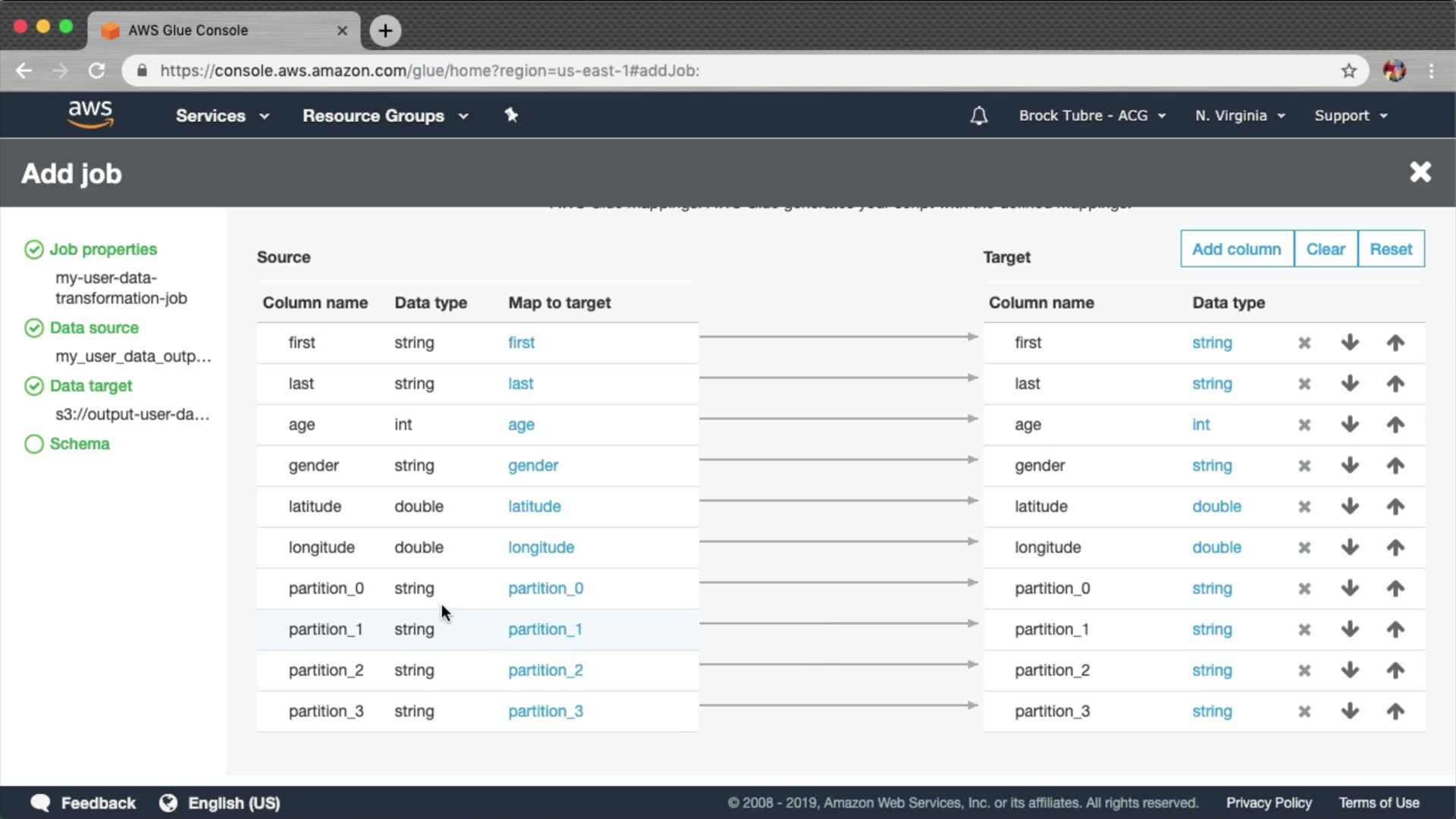Remove the gender target column mapping
The image size is (1456, 819).
tap(1304, 466)
